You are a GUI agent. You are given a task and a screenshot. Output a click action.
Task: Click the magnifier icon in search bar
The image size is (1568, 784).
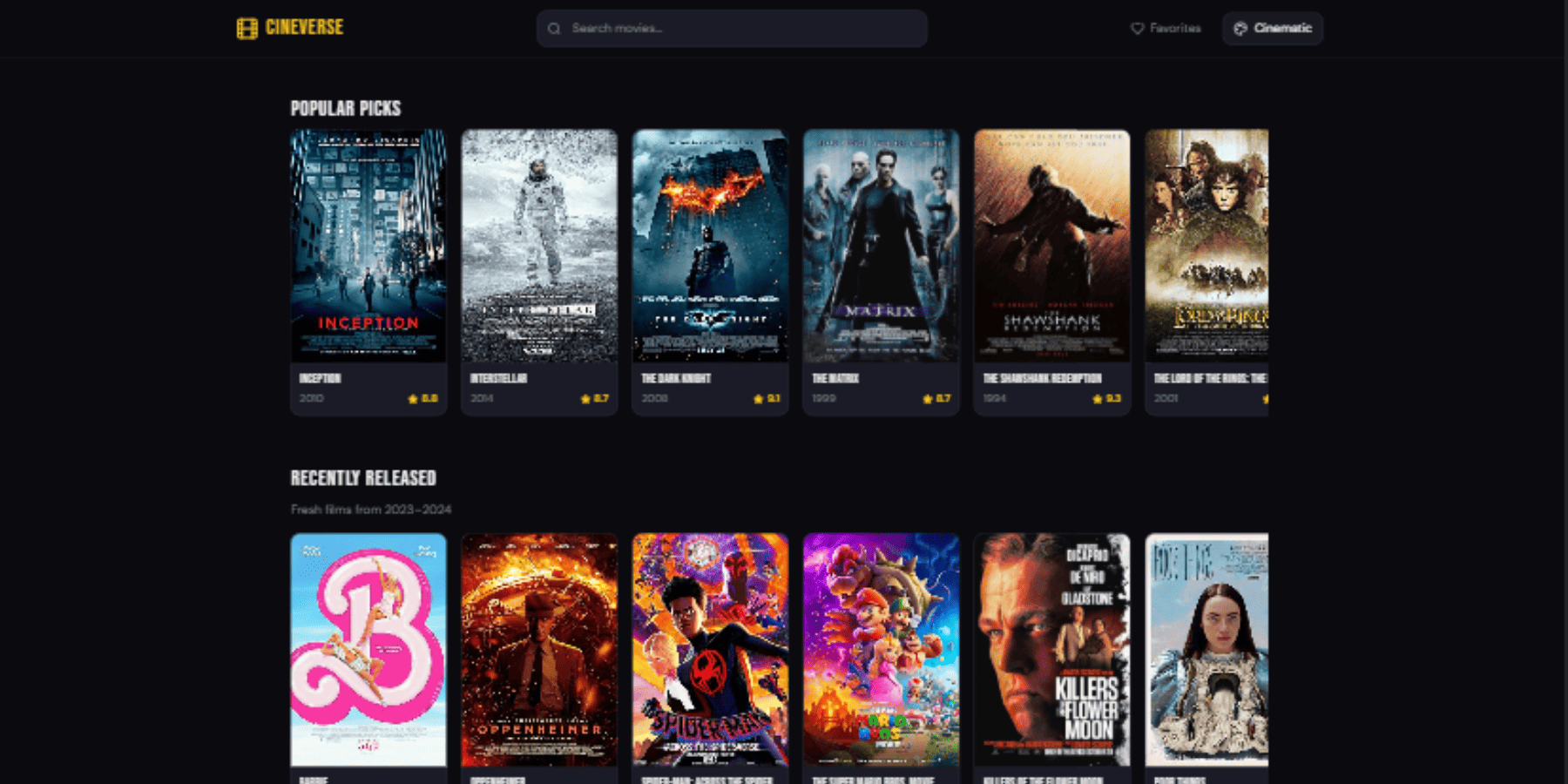[554, 29]
